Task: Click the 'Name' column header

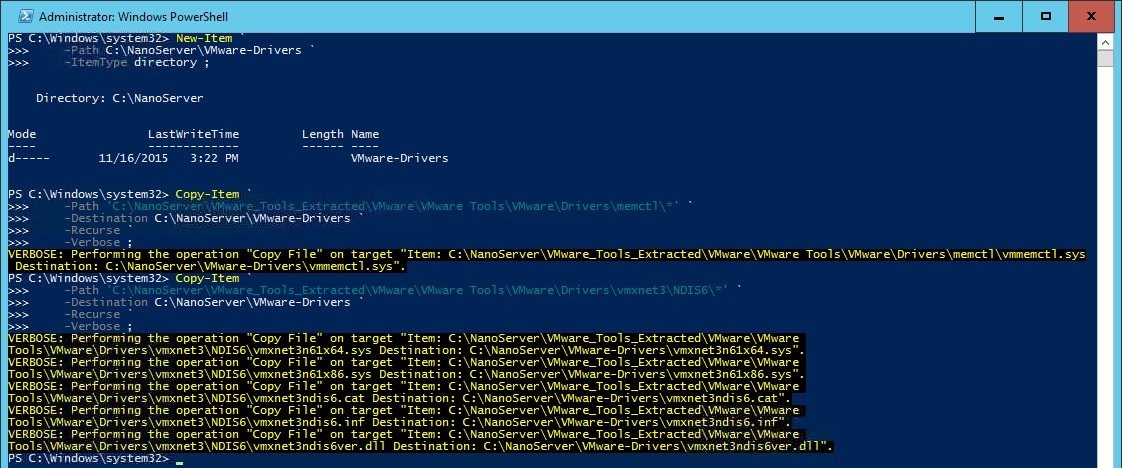Action: 365,134
